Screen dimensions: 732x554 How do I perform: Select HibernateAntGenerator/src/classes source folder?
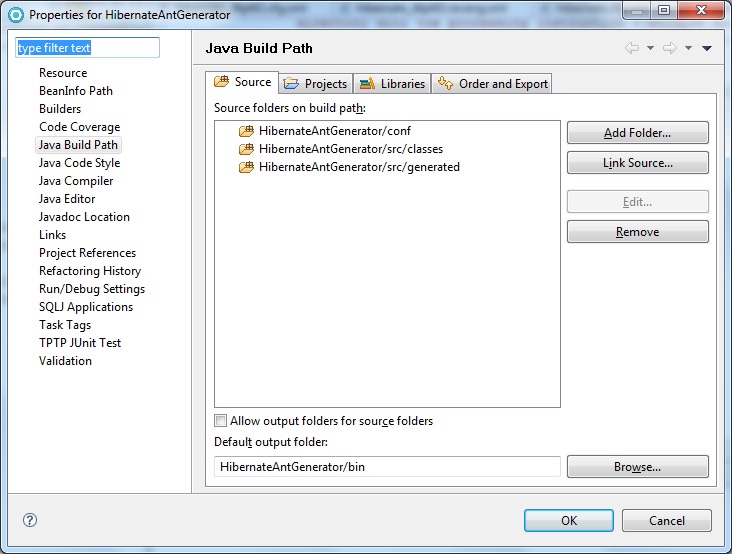click(x=351, y=149)
